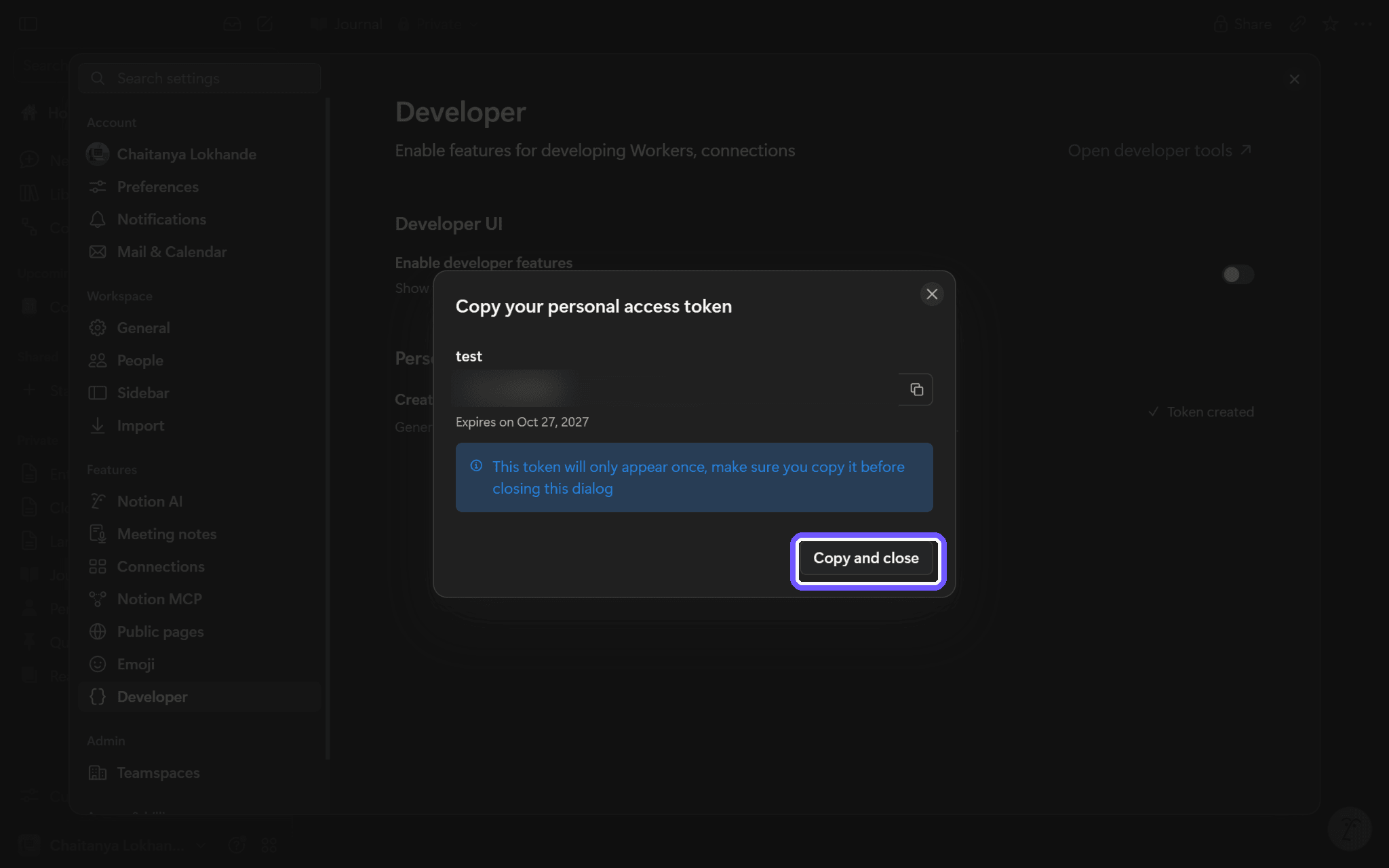
Task: Open Public pages settings
Action: click(199, 631)
